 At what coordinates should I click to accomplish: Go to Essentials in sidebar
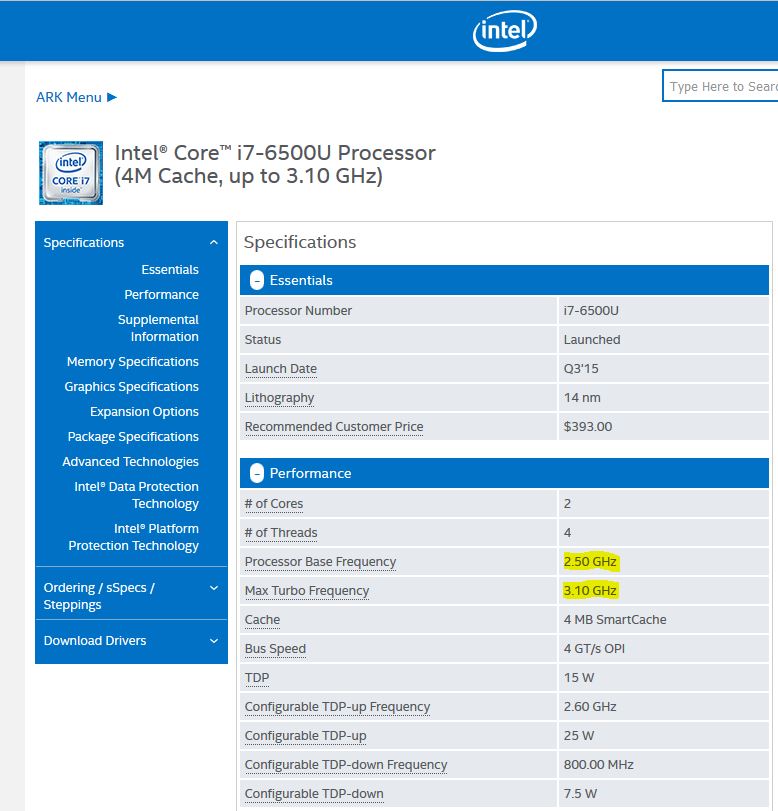(x=170, y=269)
